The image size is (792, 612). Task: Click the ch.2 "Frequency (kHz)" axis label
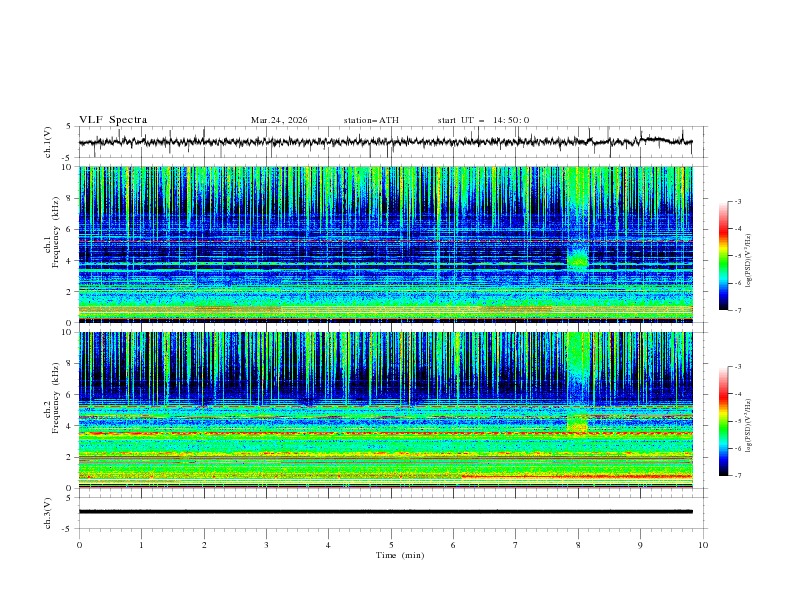coord(56,398)
